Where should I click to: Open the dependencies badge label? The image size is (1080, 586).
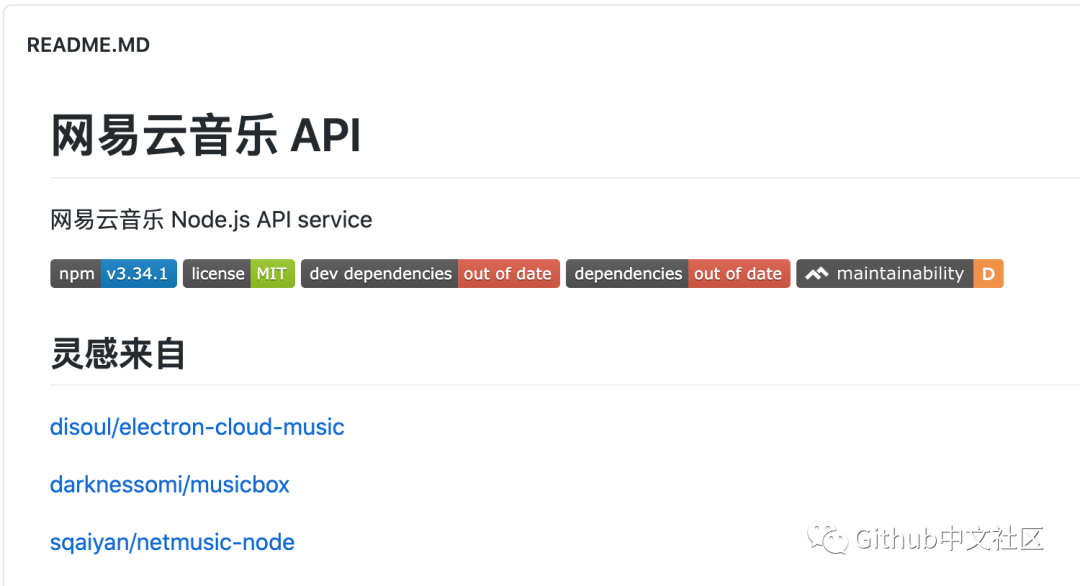[x=628, y=274]
